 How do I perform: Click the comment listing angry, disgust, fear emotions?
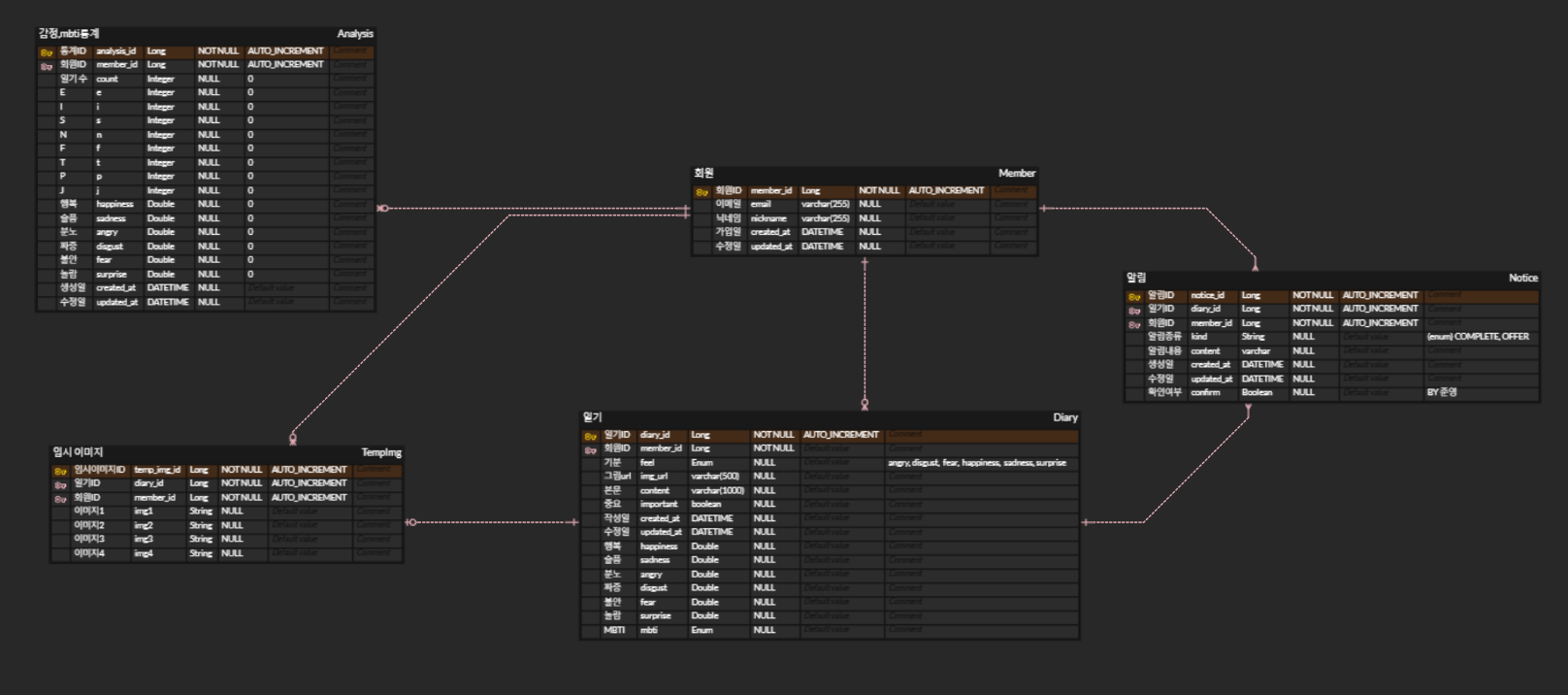tap(977, 463)
